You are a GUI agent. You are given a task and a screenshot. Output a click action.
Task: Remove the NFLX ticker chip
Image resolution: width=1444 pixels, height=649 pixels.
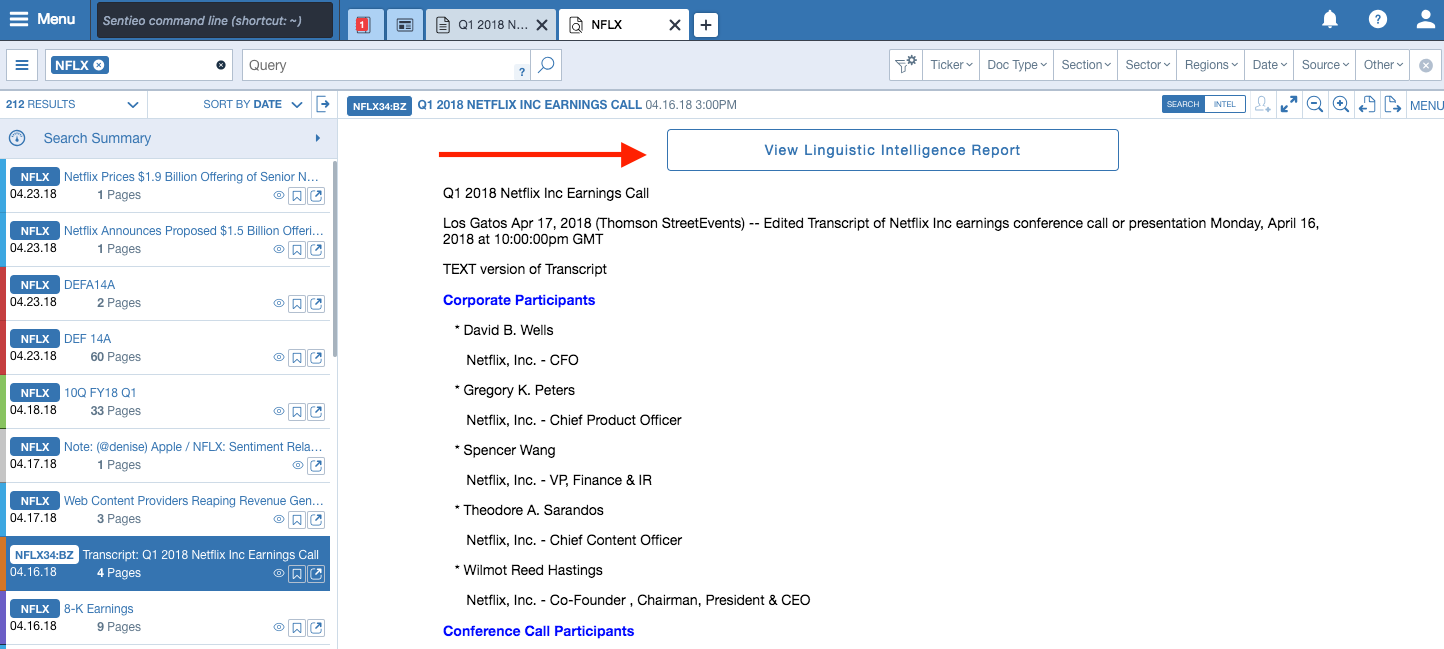[x=99, y=65]
